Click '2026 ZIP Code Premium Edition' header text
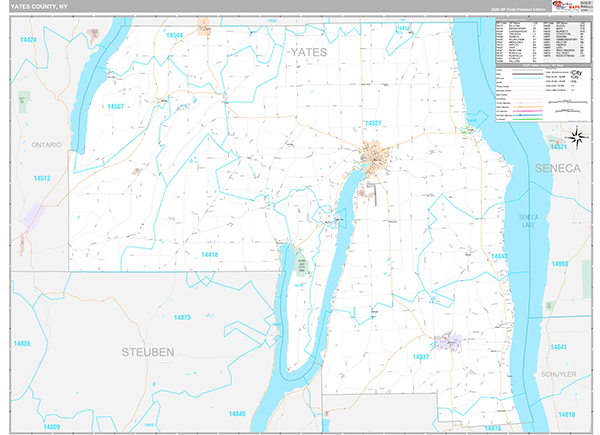 tap(518, 9)
